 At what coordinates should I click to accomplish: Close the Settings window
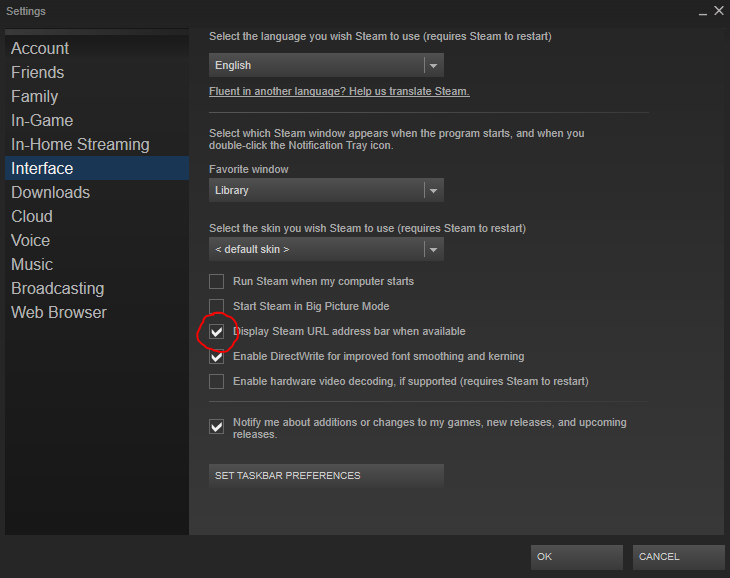(x=719, y=11)
